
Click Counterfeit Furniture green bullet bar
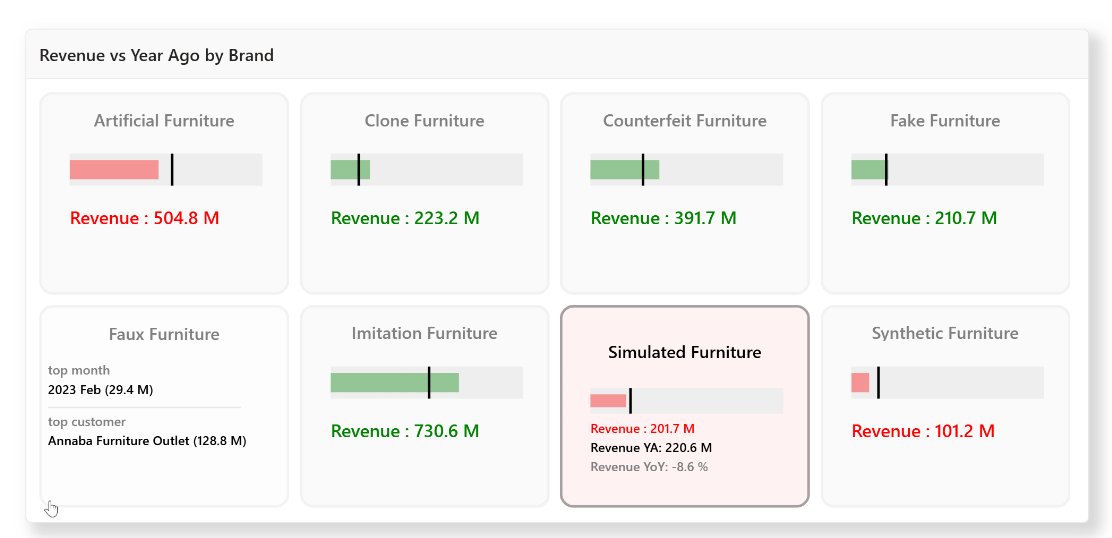(625, 169)
